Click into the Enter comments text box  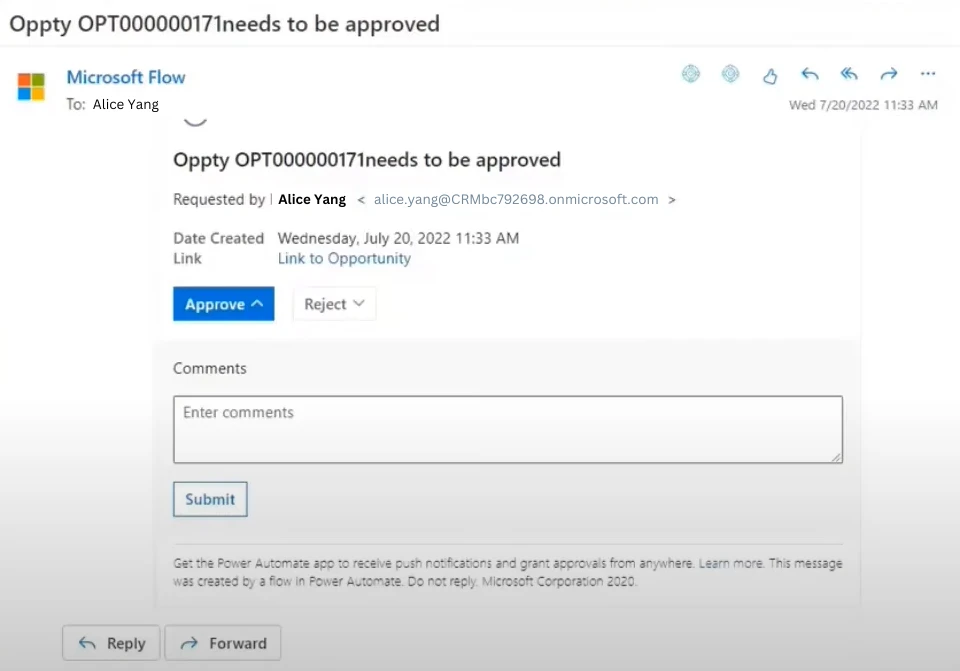tap(507, 430)
